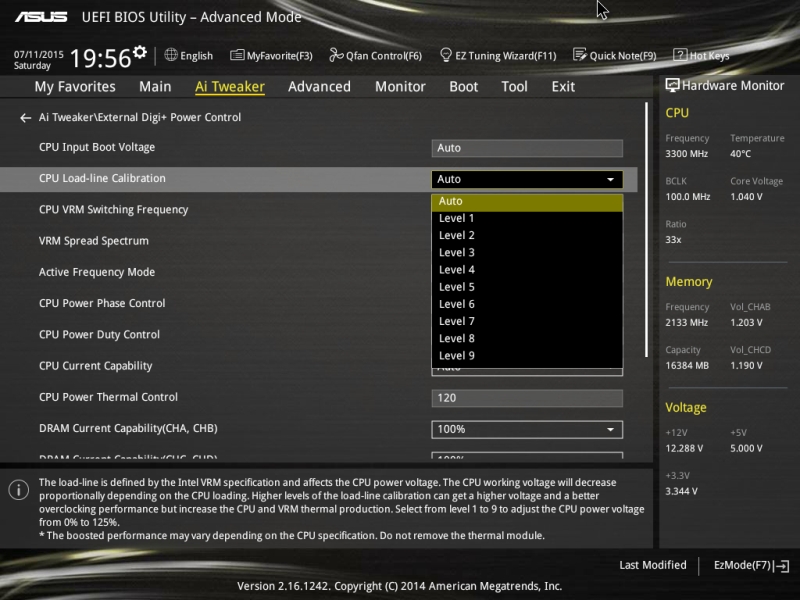The height and width of the screenshot is (600, 800).
Task: Click the language globe icon
Action: tap(171, 55)
